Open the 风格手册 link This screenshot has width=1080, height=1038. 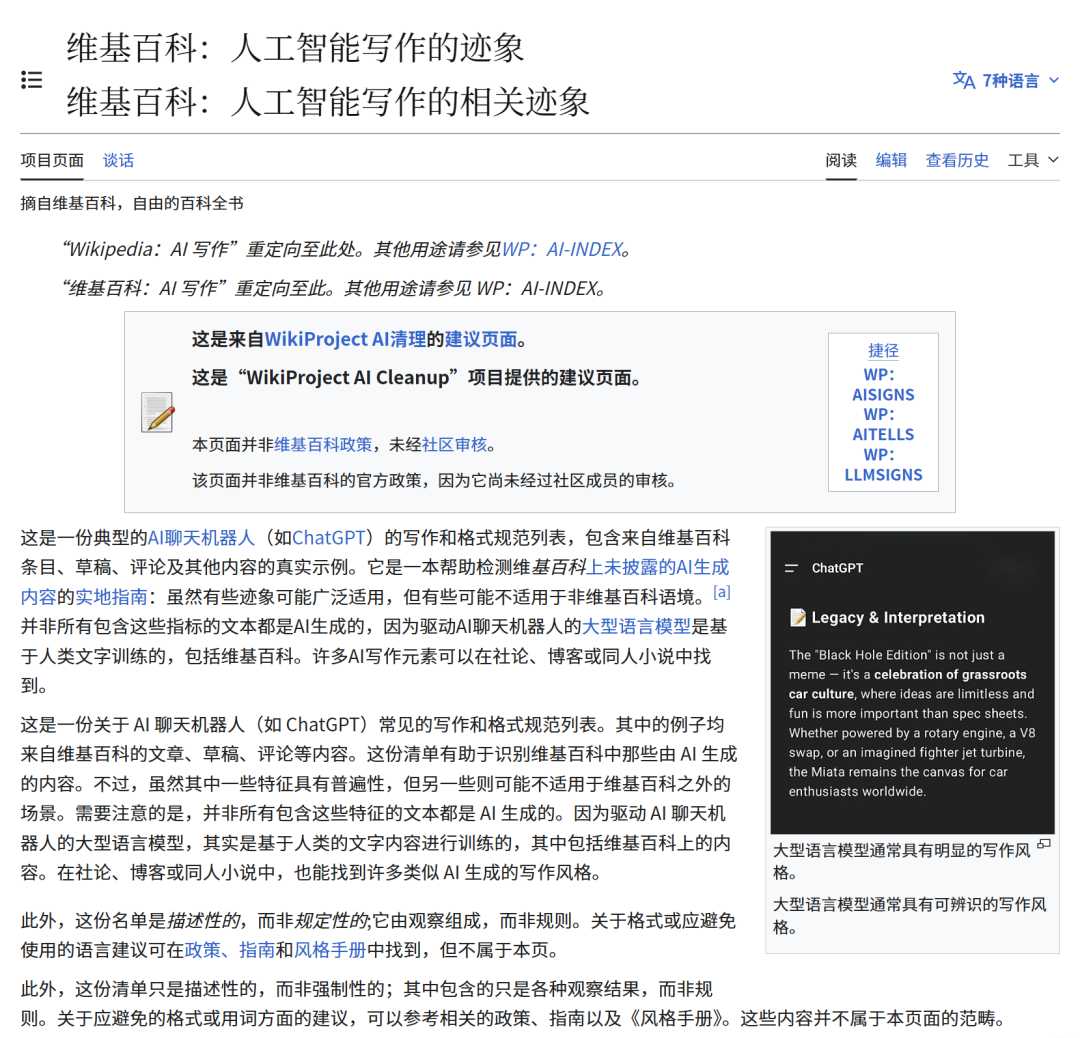(x=330, y=951)
